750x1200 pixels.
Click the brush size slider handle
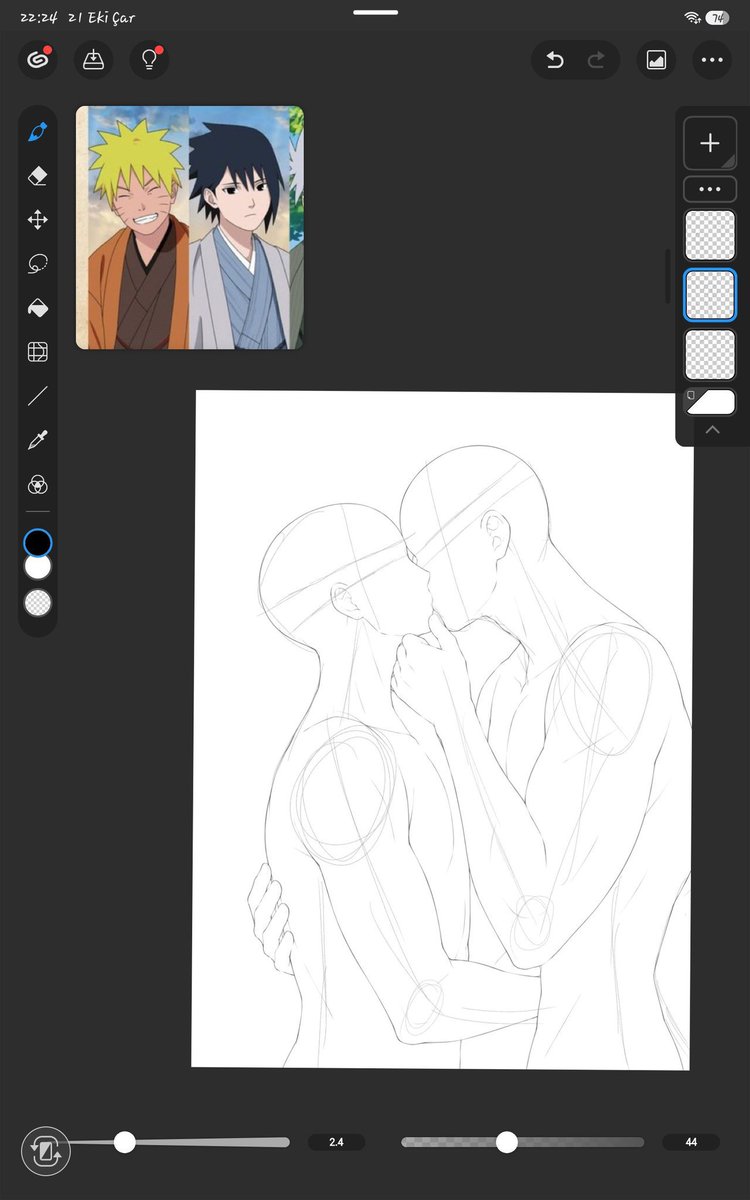pyautogui.click(x=124, y=1142)
